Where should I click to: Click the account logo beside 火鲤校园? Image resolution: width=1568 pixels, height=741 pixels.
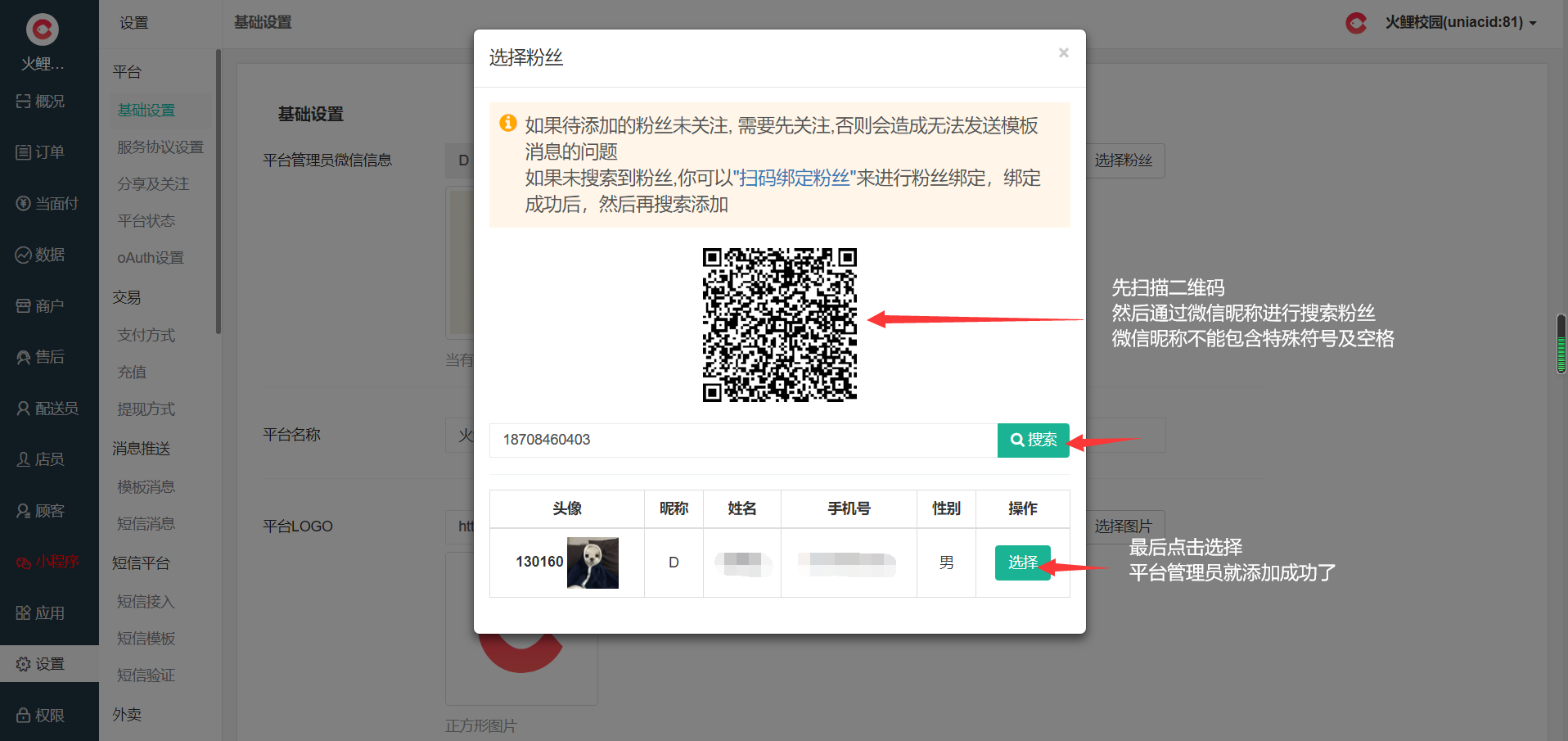[1356, 23]
